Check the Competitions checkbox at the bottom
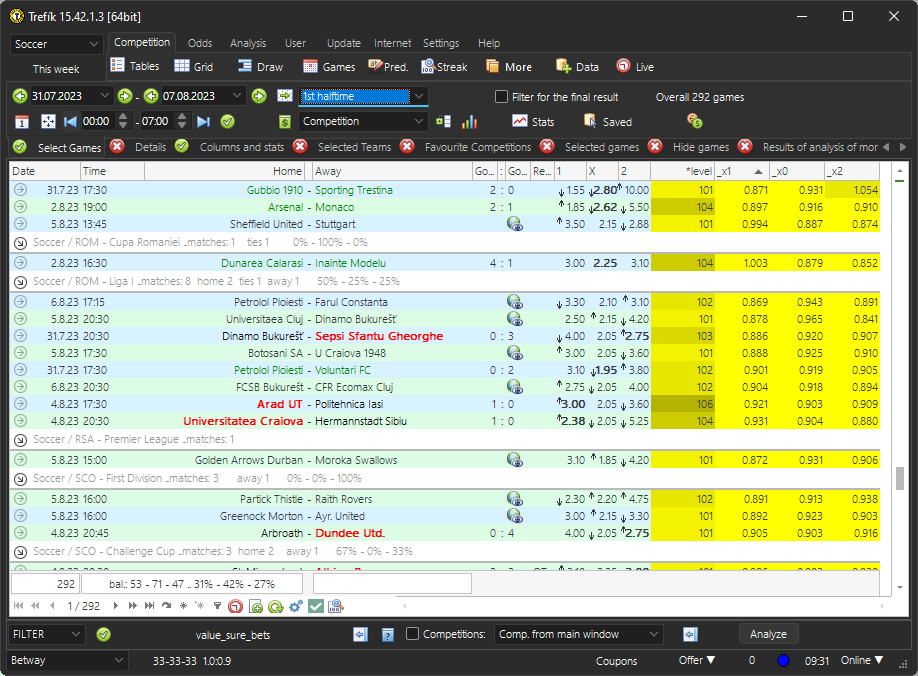Screen dimensions: 918x676 tap(413, 633)
